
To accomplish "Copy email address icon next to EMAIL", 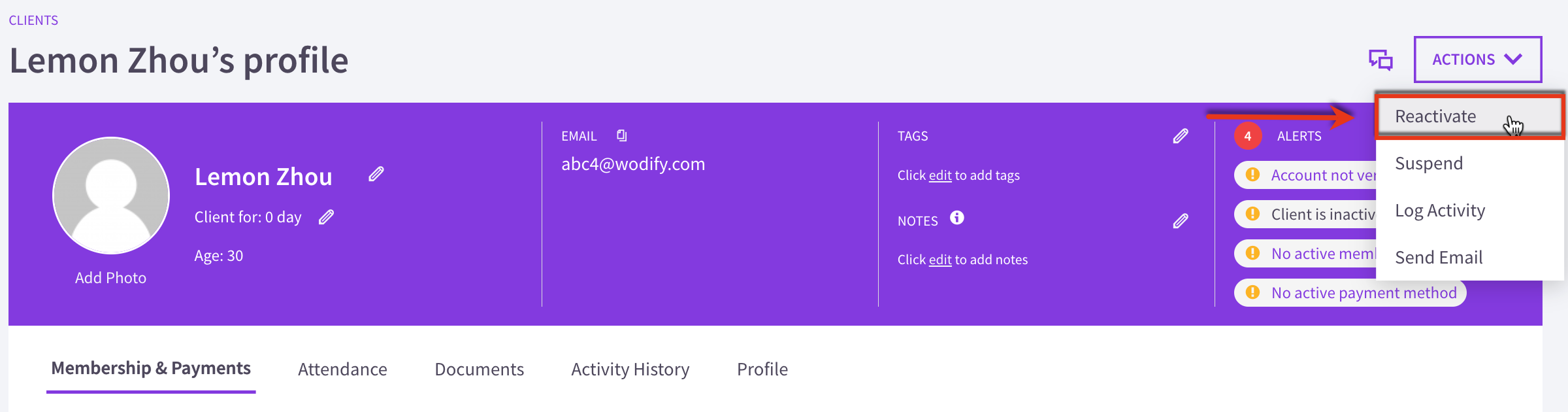I will click(621, 135).
